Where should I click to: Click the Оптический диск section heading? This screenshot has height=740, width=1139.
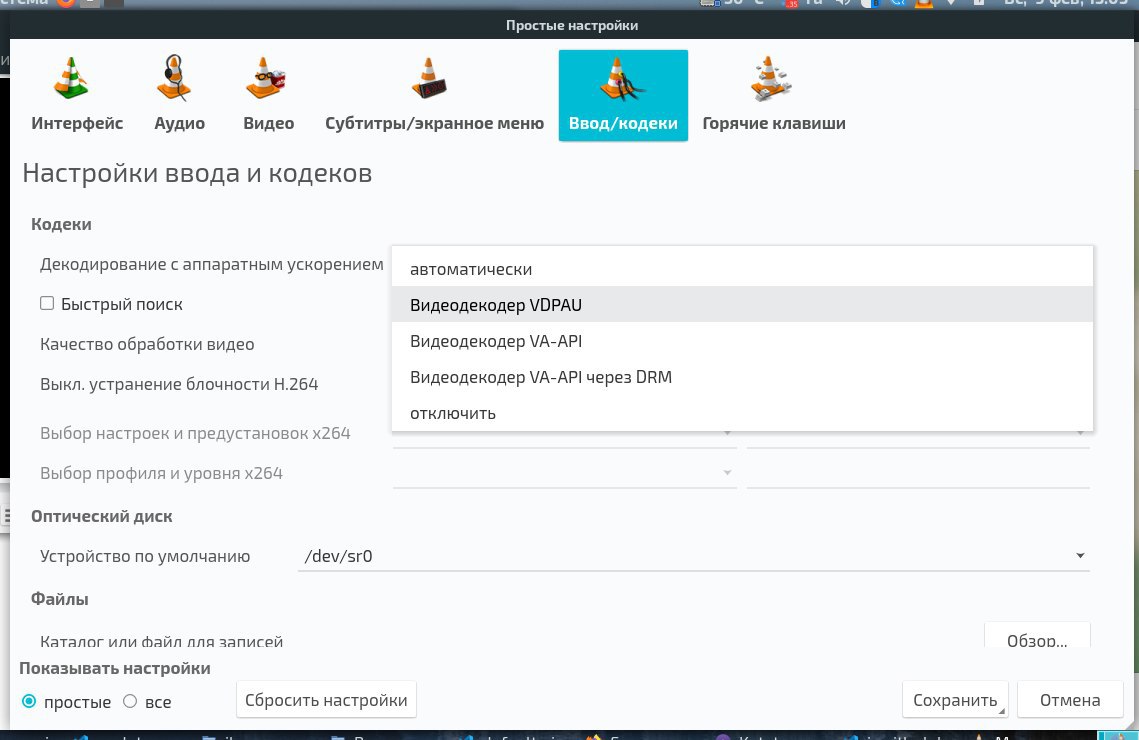pyautogui.click(x=102, y=516)
